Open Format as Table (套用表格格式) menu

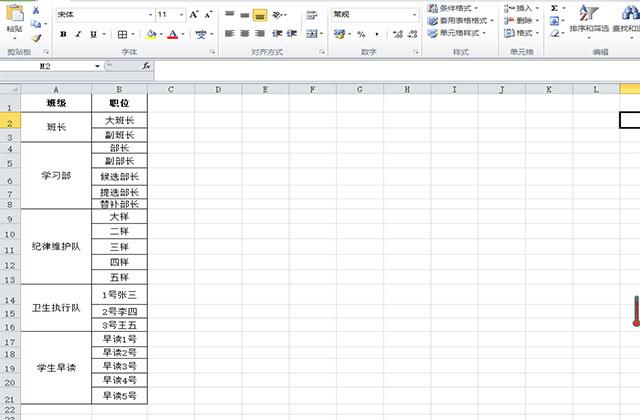point(460,20)
